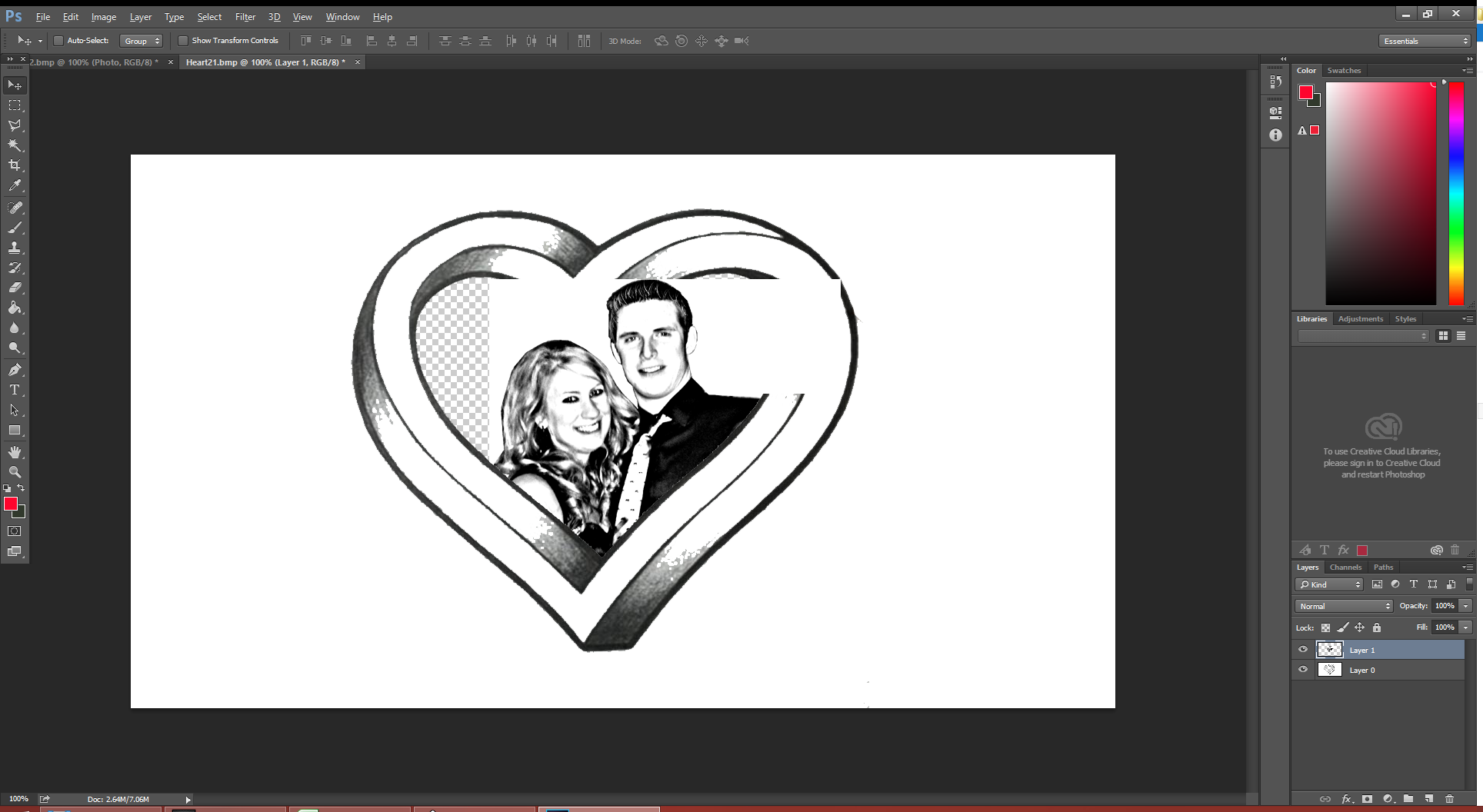Select the Horizontal Type tool
The image size is (1483, 812).
point(15,390)
